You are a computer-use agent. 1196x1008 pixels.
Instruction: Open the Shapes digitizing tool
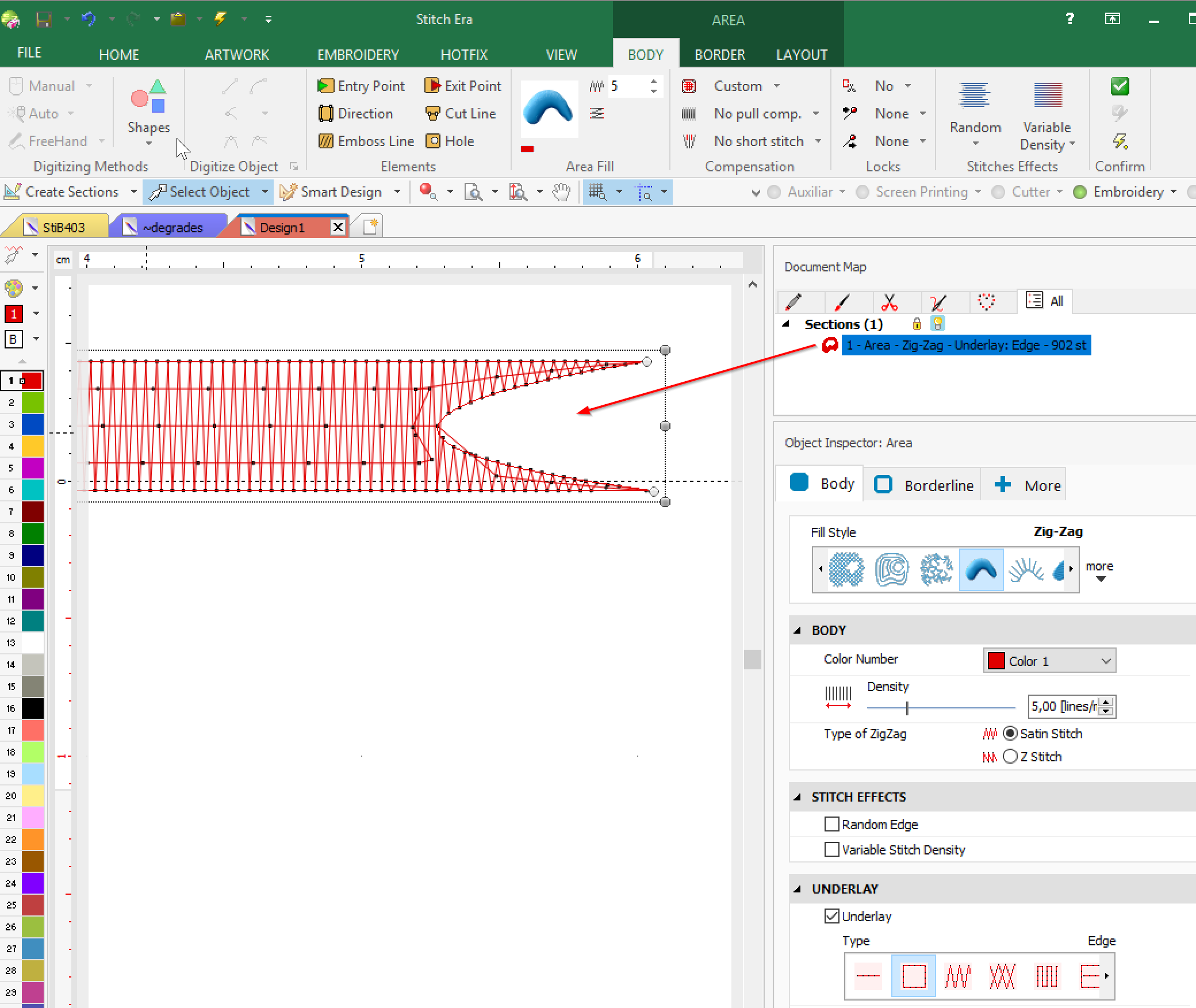(149, 112)
